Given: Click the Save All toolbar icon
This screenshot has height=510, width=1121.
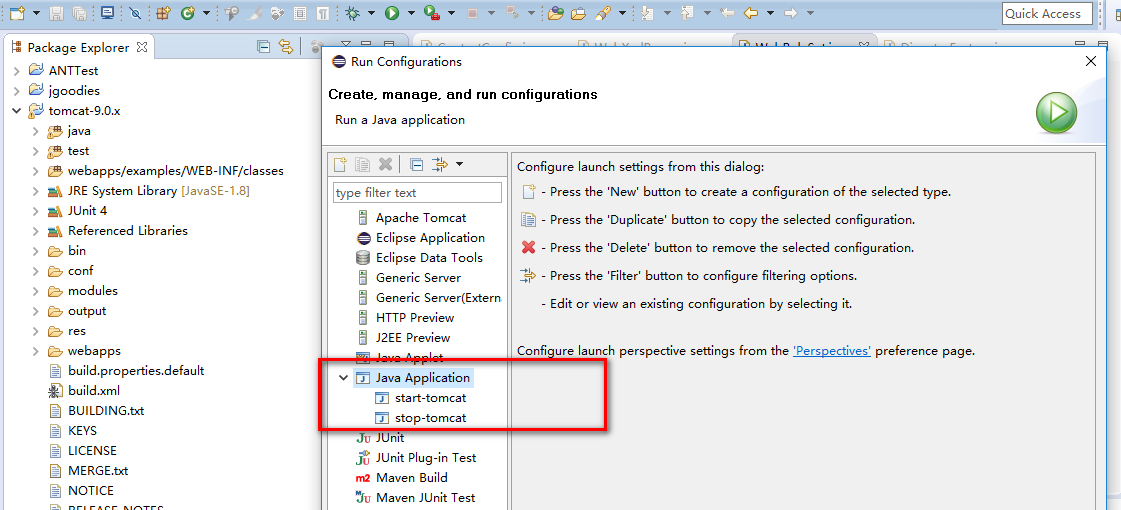Looking at the screenshot, I should (79, 12).
